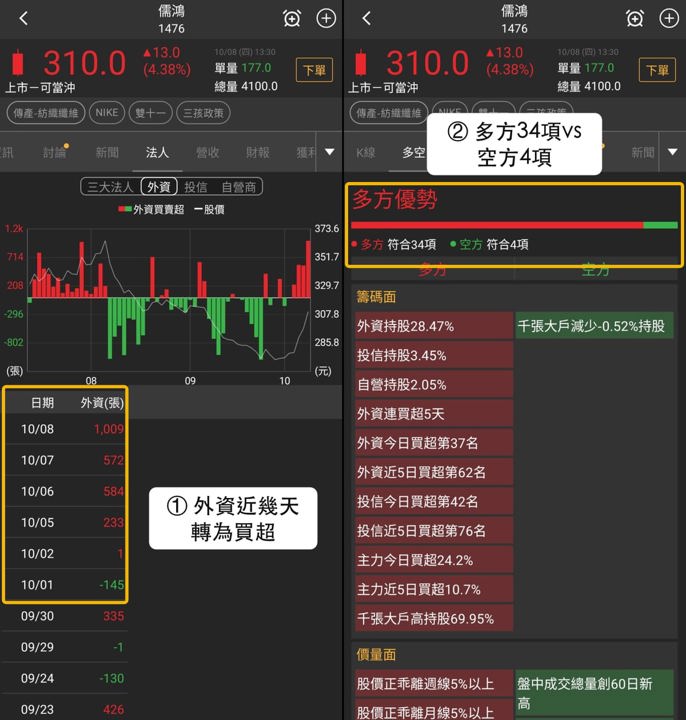Select 傳產-紡織纖維 tag in right screen

pos(388,113)
